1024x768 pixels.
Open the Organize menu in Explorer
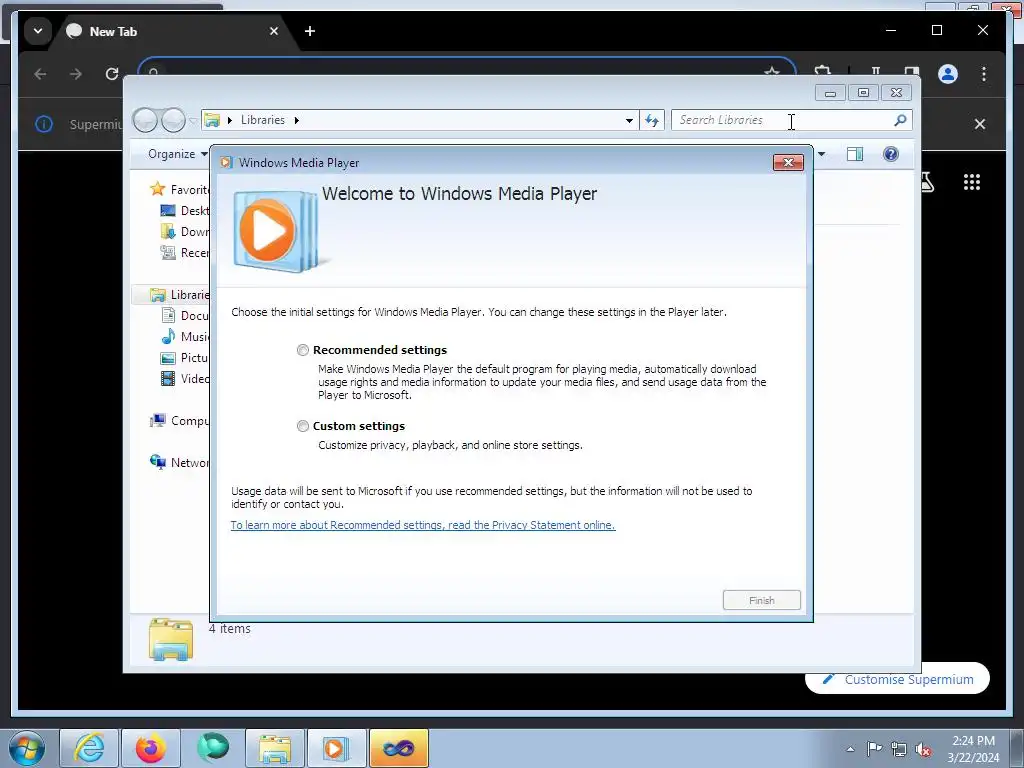coord(177,154)
